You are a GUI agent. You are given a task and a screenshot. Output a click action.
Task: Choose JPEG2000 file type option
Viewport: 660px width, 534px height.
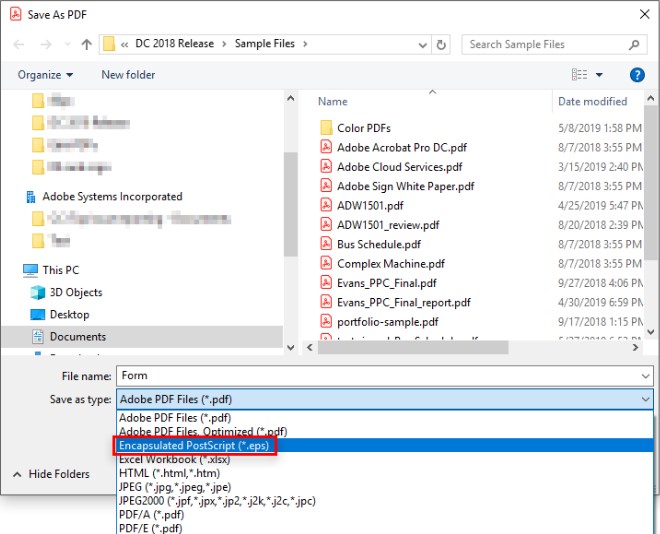click(x=385, y=501)
